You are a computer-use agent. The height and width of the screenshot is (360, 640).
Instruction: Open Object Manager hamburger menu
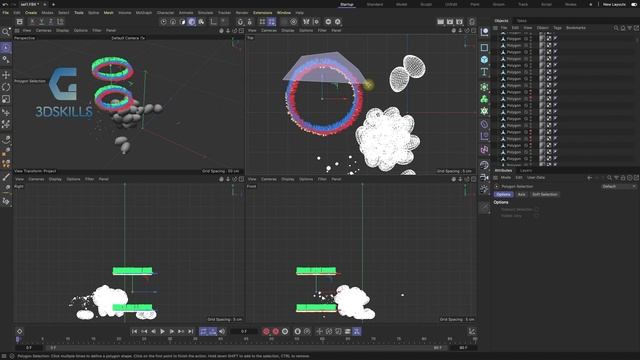coord(495,28)
